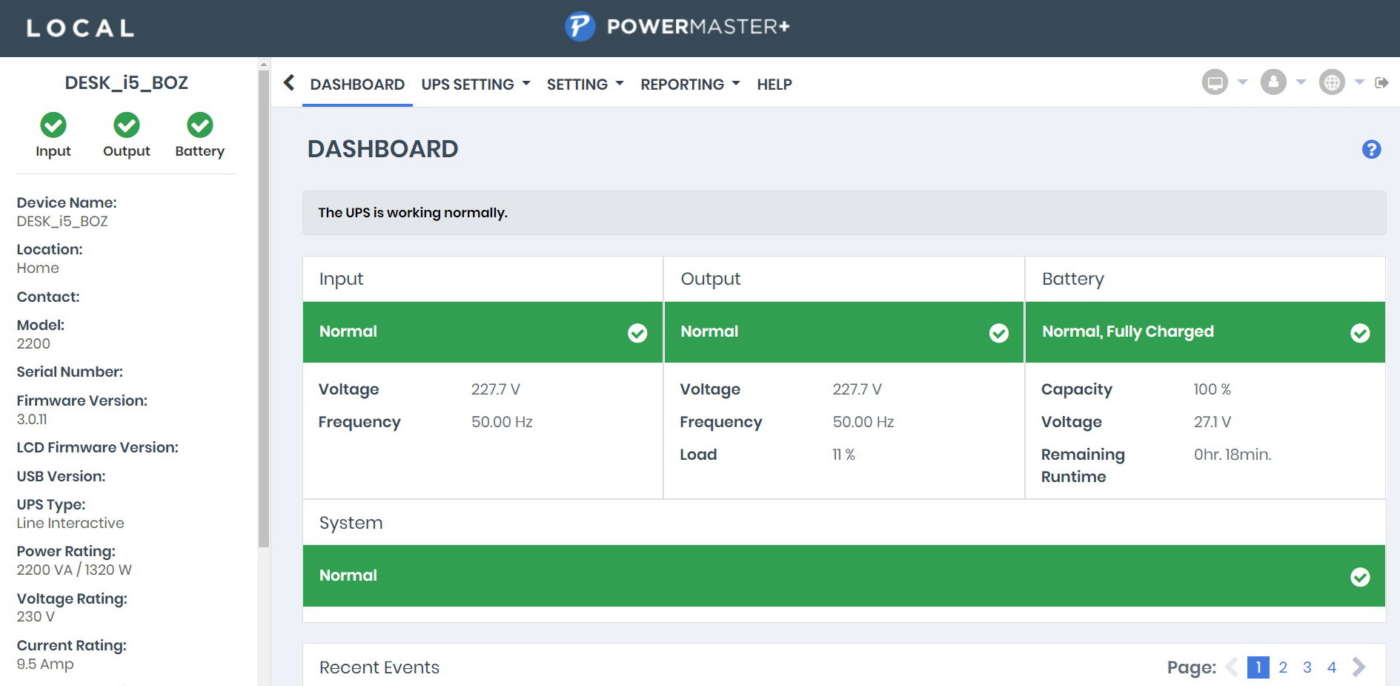Click the globe language icon
This screenshot has width=1400, height=686.
click(x=1331, y=83)
